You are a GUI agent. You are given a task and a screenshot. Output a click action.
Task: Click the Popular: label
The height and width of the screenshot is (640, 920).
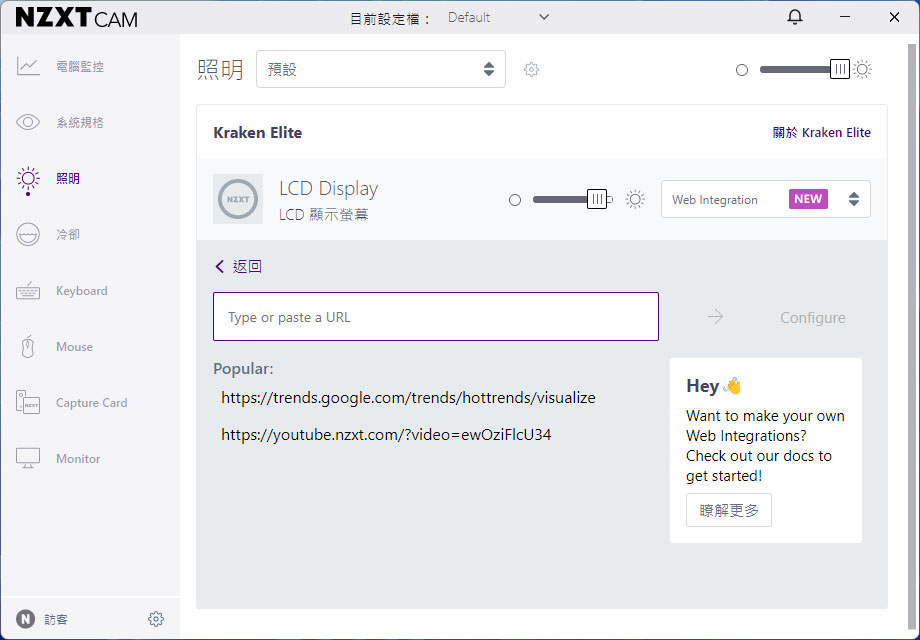click(243, 369)
